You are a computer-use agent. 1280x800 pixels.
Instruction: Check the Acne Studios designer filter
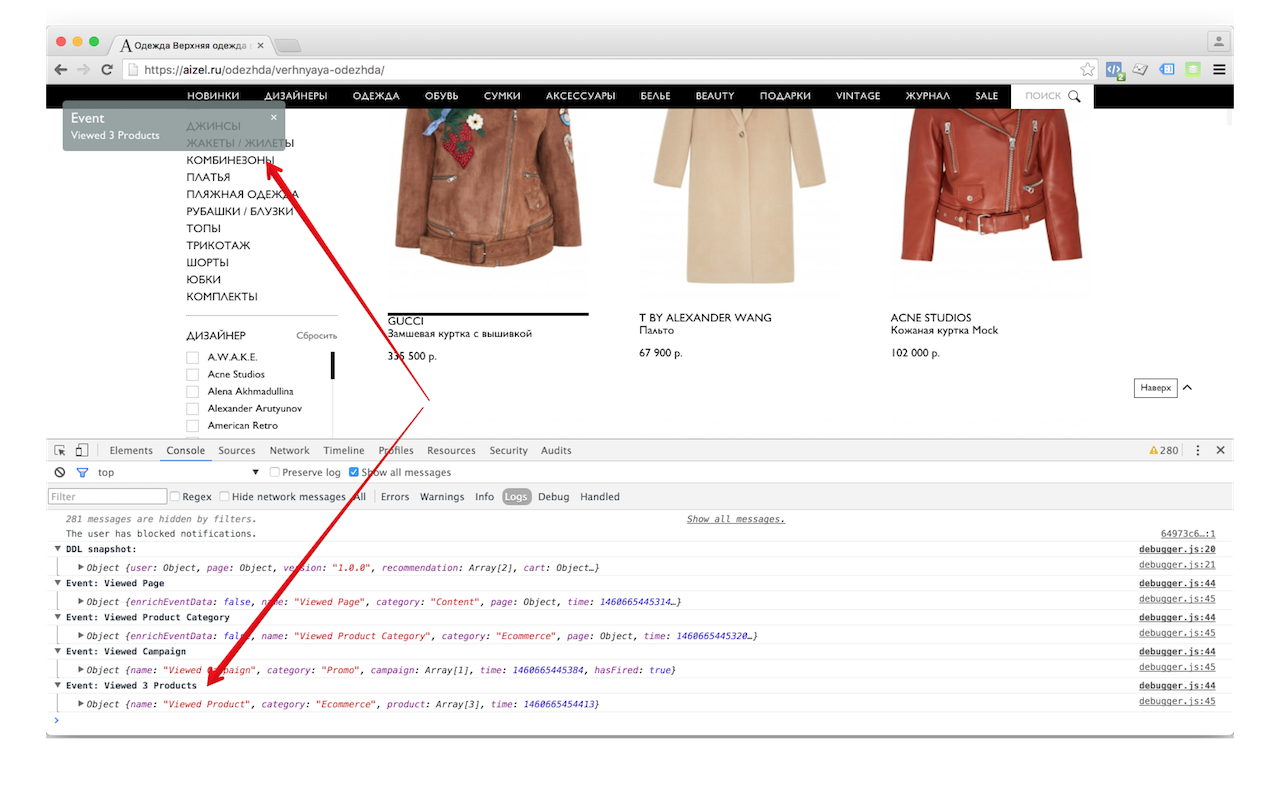(192, 375)
